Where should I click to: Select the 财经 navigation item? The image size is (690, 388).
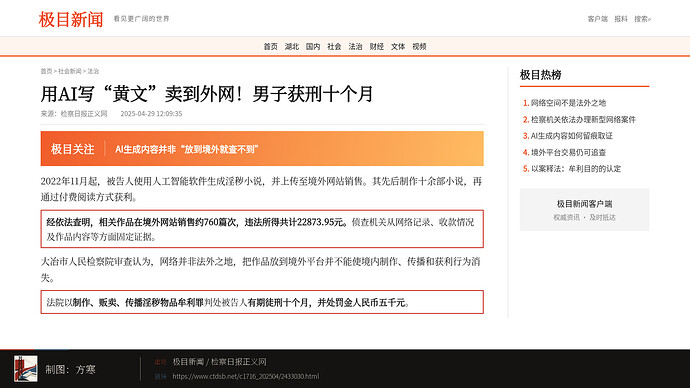[377, 47]
